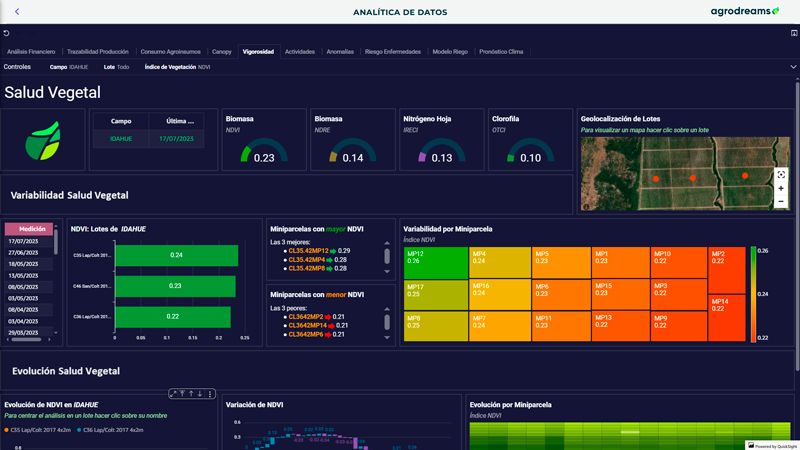Click the C35 lot NDVI bar
The width and height of the screenshot is (800, 450).
click(x=175, y=255)
